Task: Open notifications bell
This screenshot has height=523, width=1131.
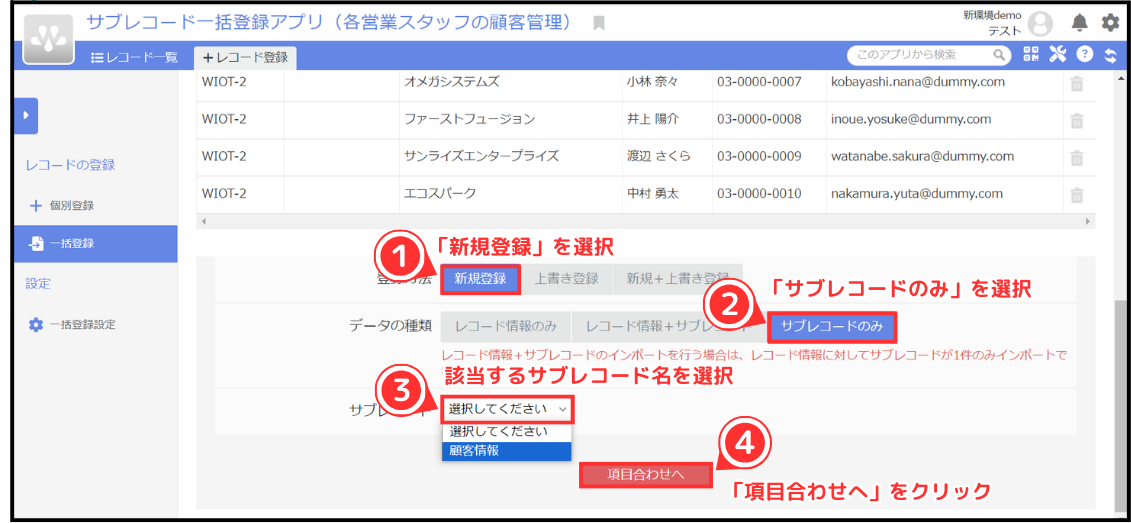Action: point(1079,24)
